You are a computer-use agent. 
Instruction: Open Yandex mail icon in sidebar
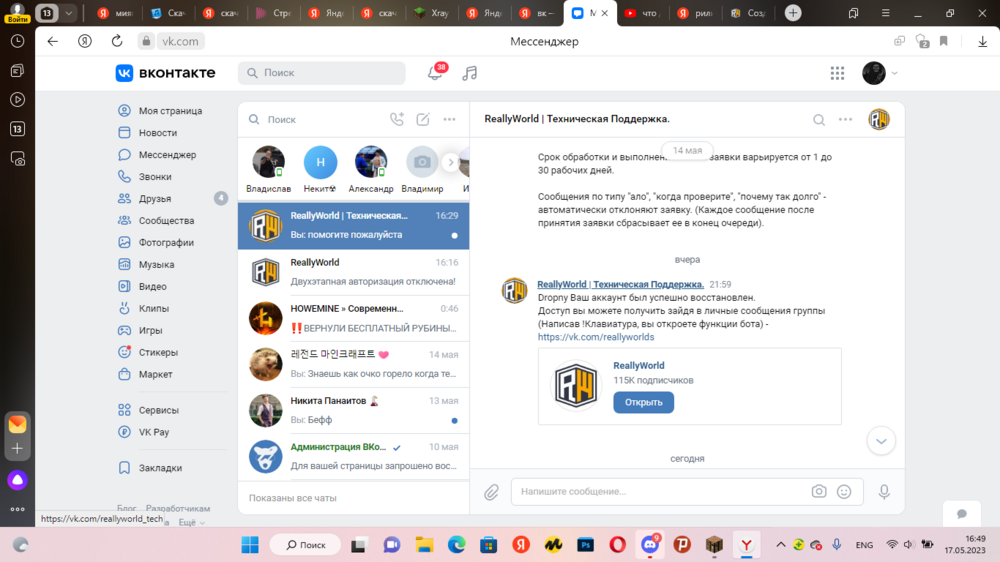(17, 424)
